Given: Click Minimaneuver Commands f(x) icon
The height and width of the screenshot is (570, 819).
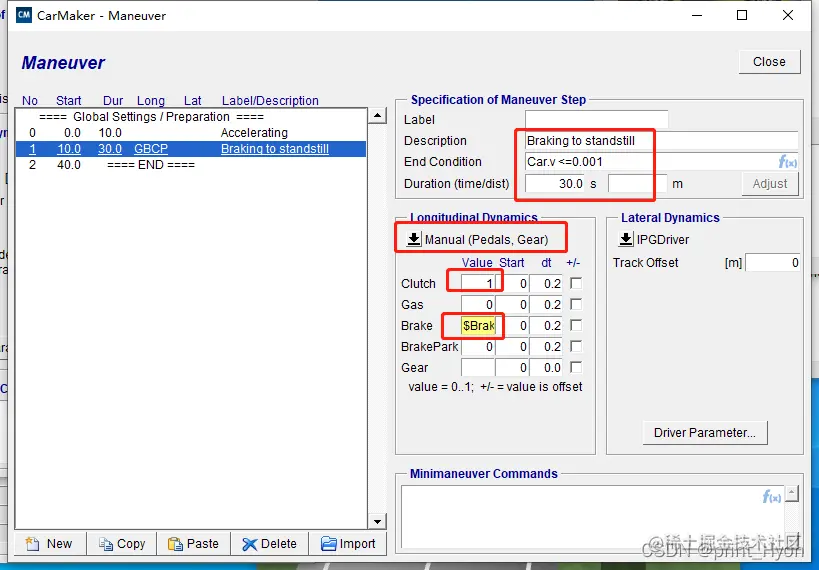Looking at the screenshot, I should click(771, 496).
